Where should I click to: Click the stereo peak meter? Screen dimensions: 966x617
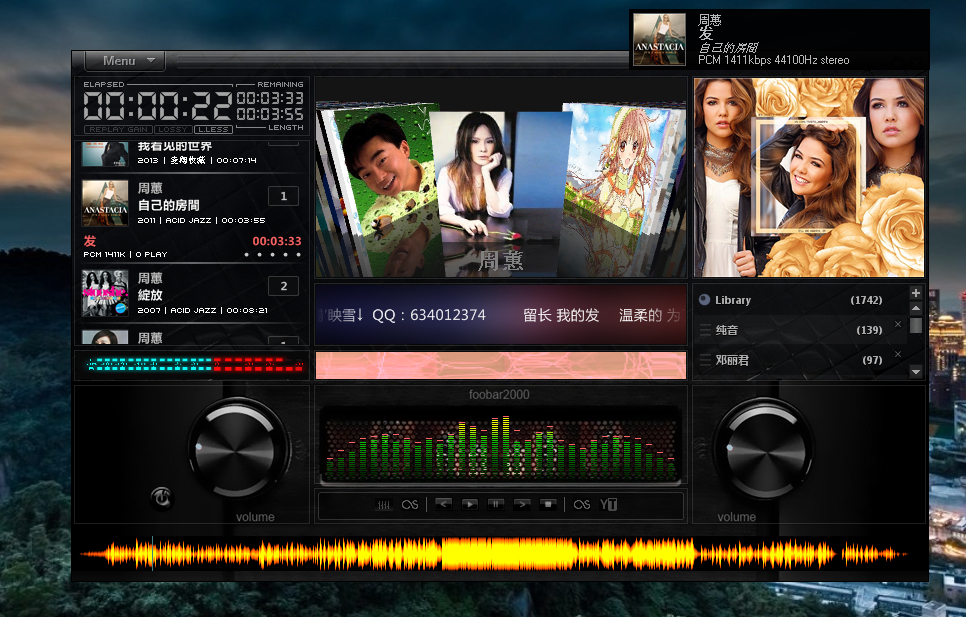[195, 365]
